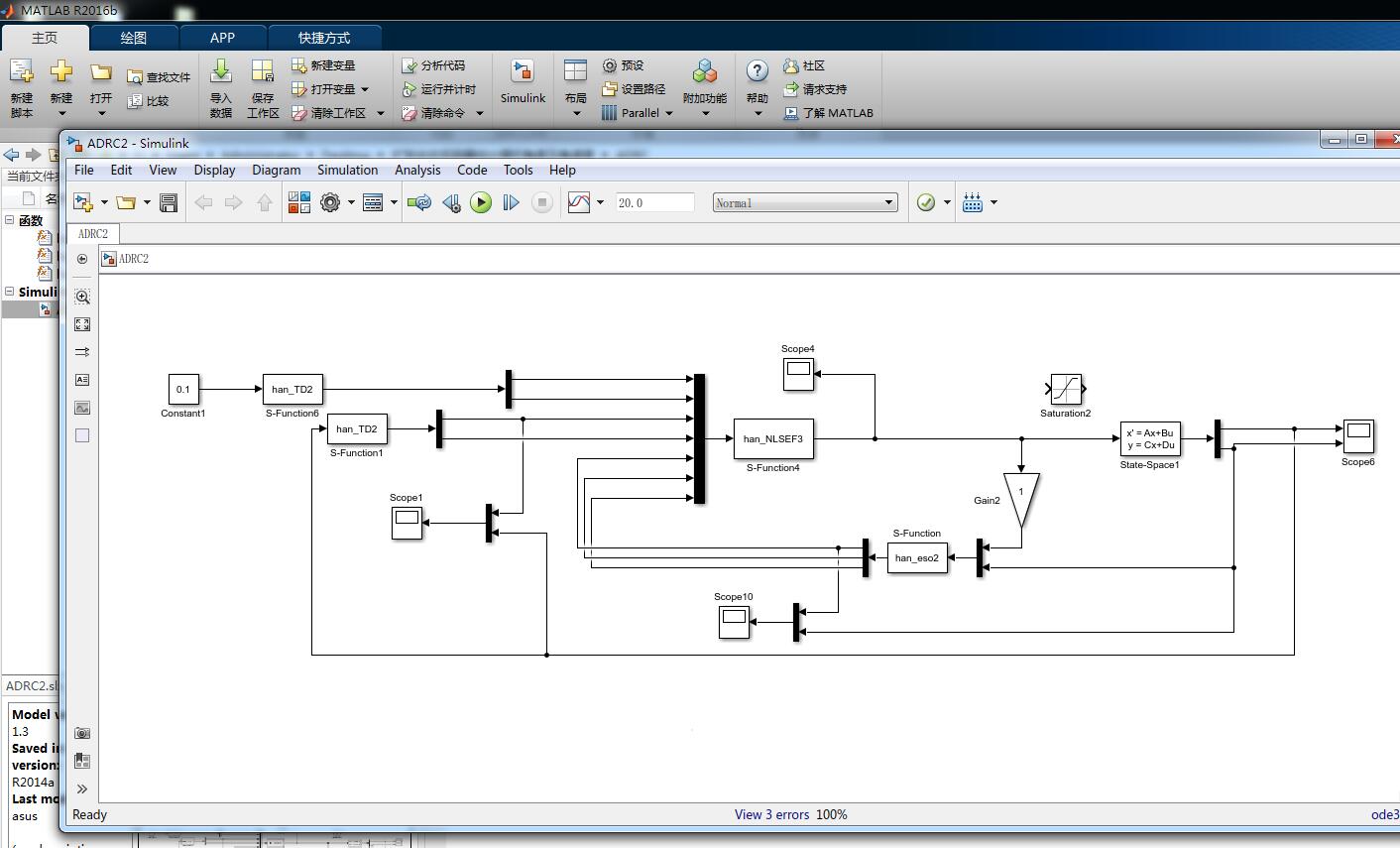Screen dimensions: 1400x848
Task: Switch to the 绘图 tab in MATLAB
Action: (x=134, y=38)
